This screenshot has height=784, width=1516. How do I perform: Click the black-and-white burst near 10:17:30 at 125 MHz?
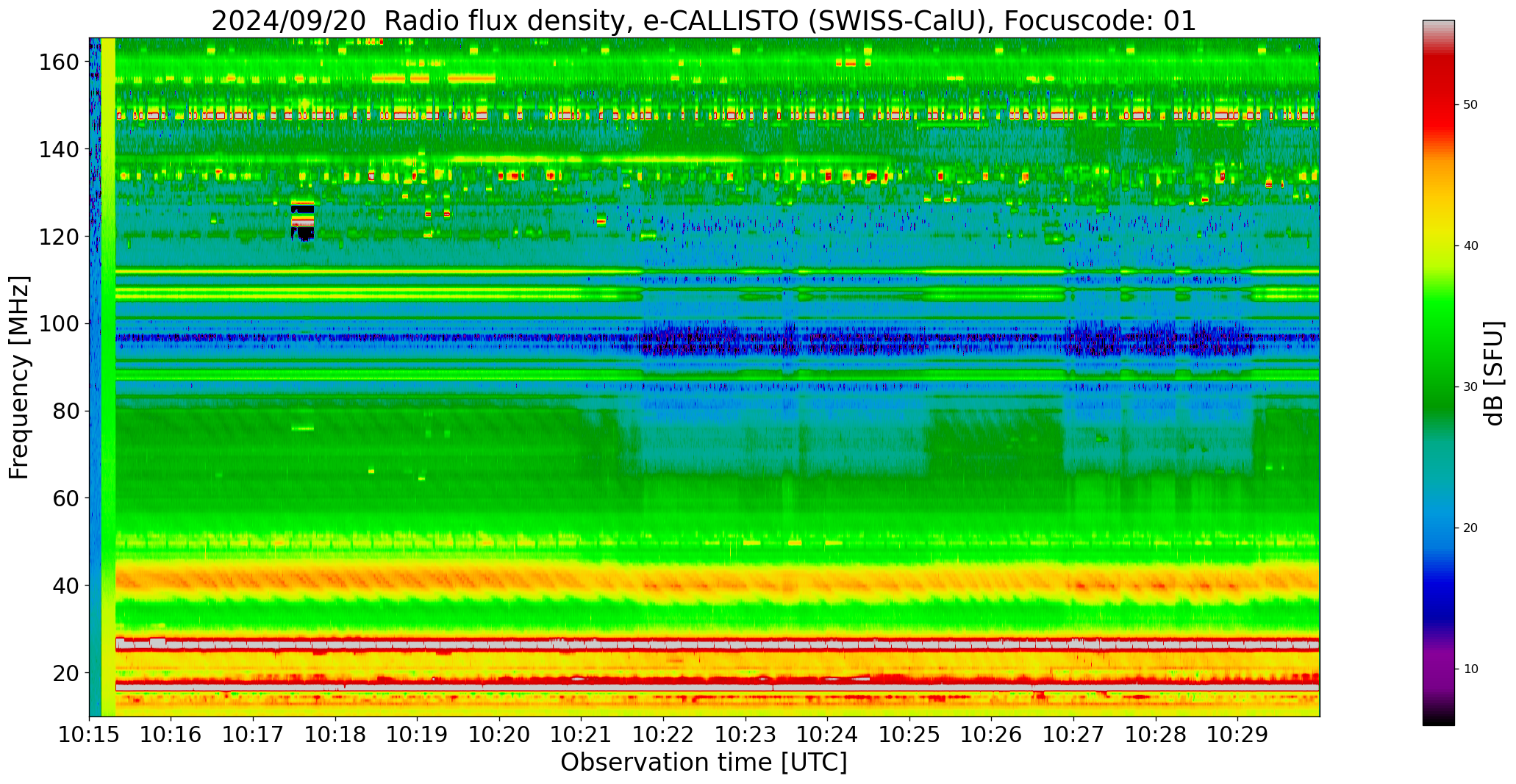[x=302, y=220]
